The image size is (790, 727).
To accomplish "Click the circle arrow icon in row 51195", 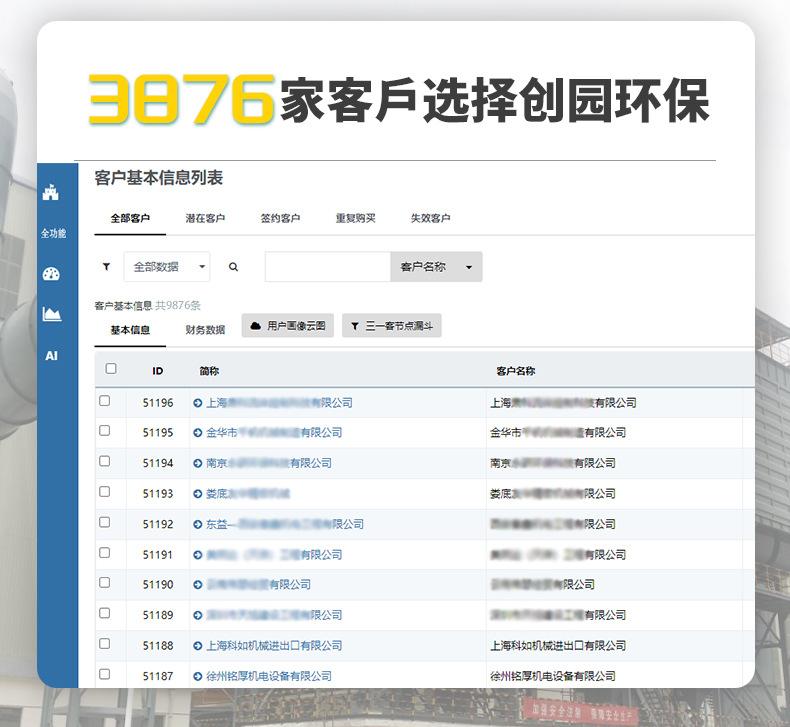I will click(x=198, y=432).
